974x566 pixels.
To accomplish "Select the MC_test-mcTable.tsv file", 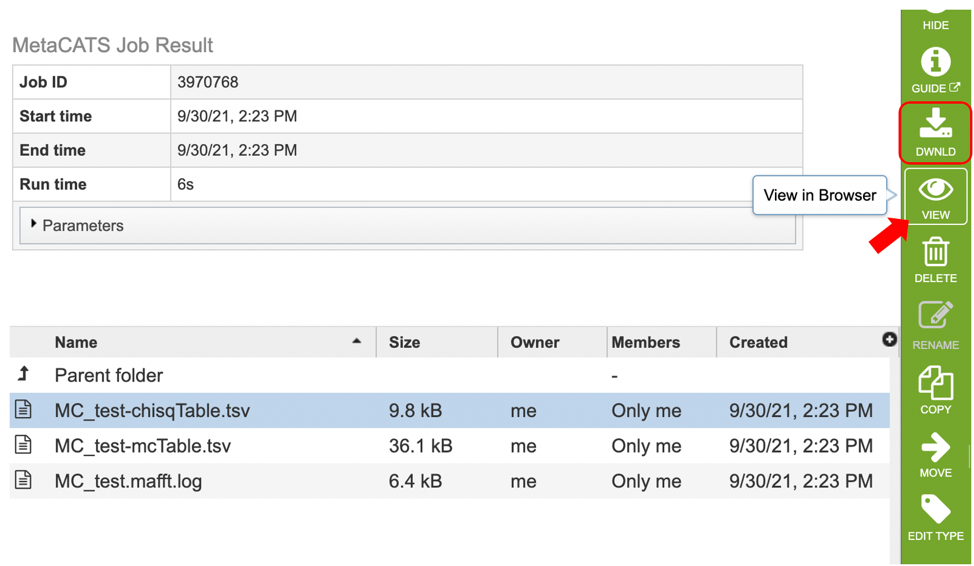I will click(142, 446).
